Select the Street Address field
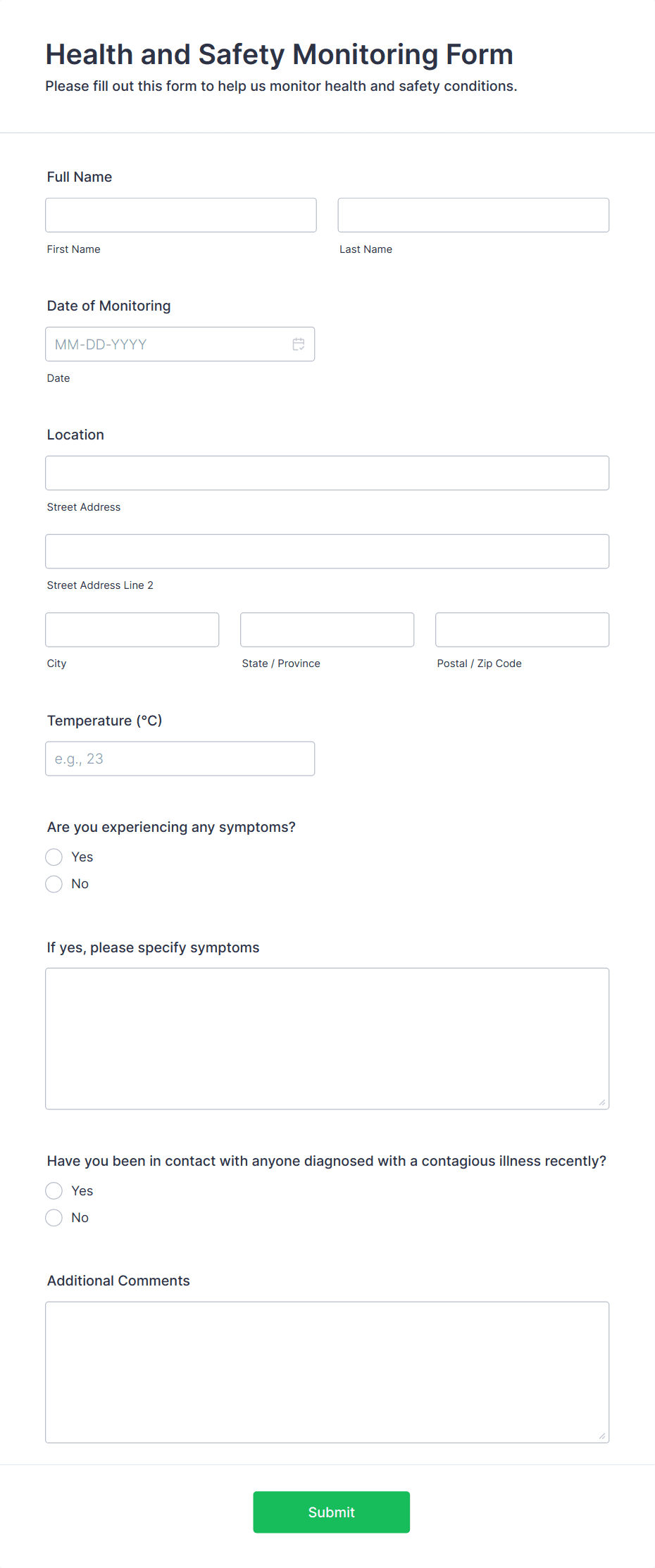655x1568 pixels. (327, 473)
